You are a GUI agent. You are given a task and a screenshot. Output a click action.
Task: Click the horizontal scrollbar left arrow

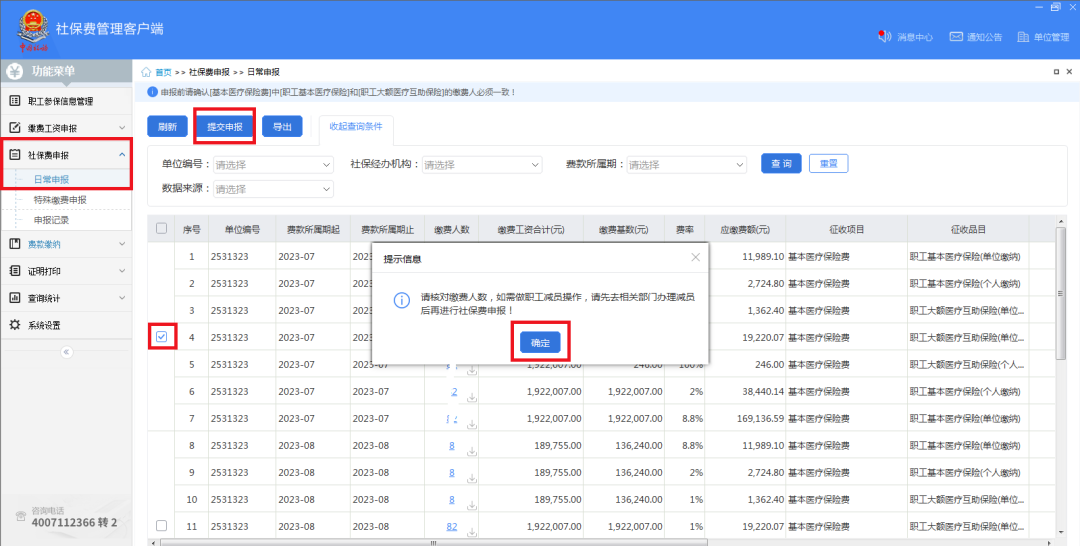click(153, 543)
